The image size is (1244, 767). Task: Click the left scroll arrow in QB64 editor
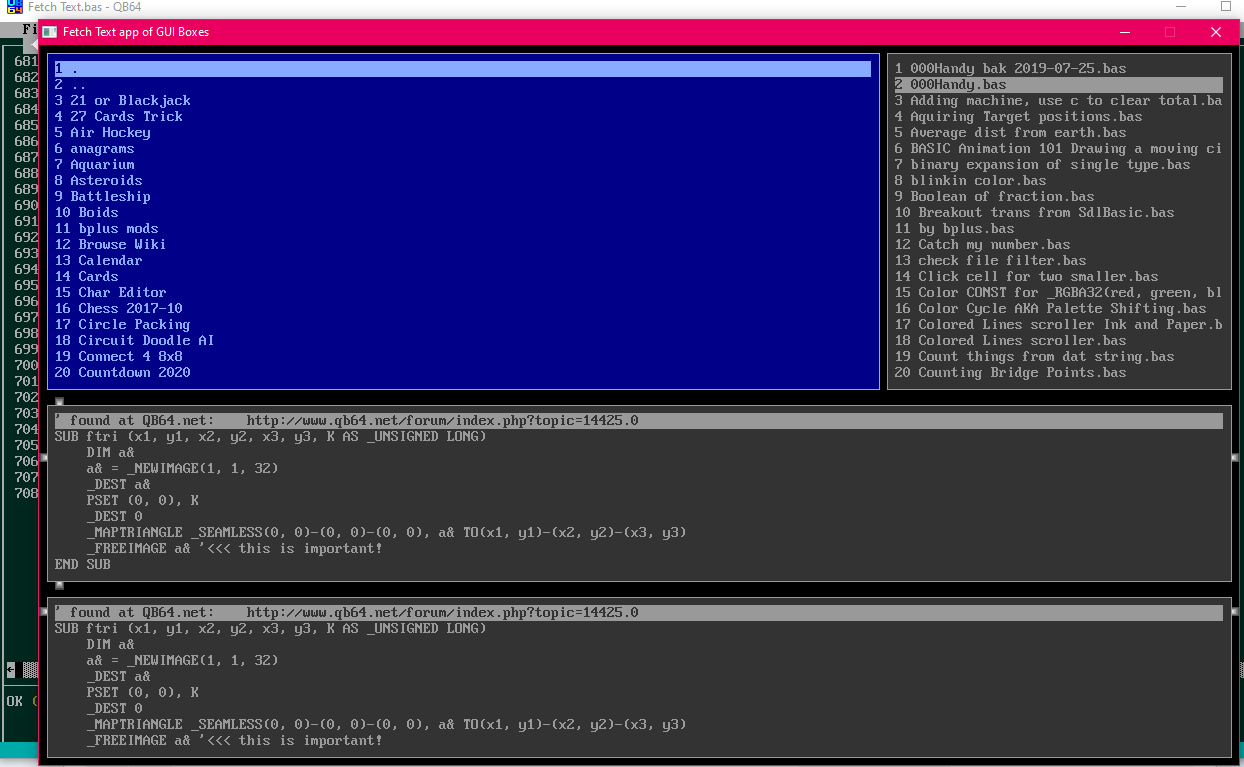(11, 669)
